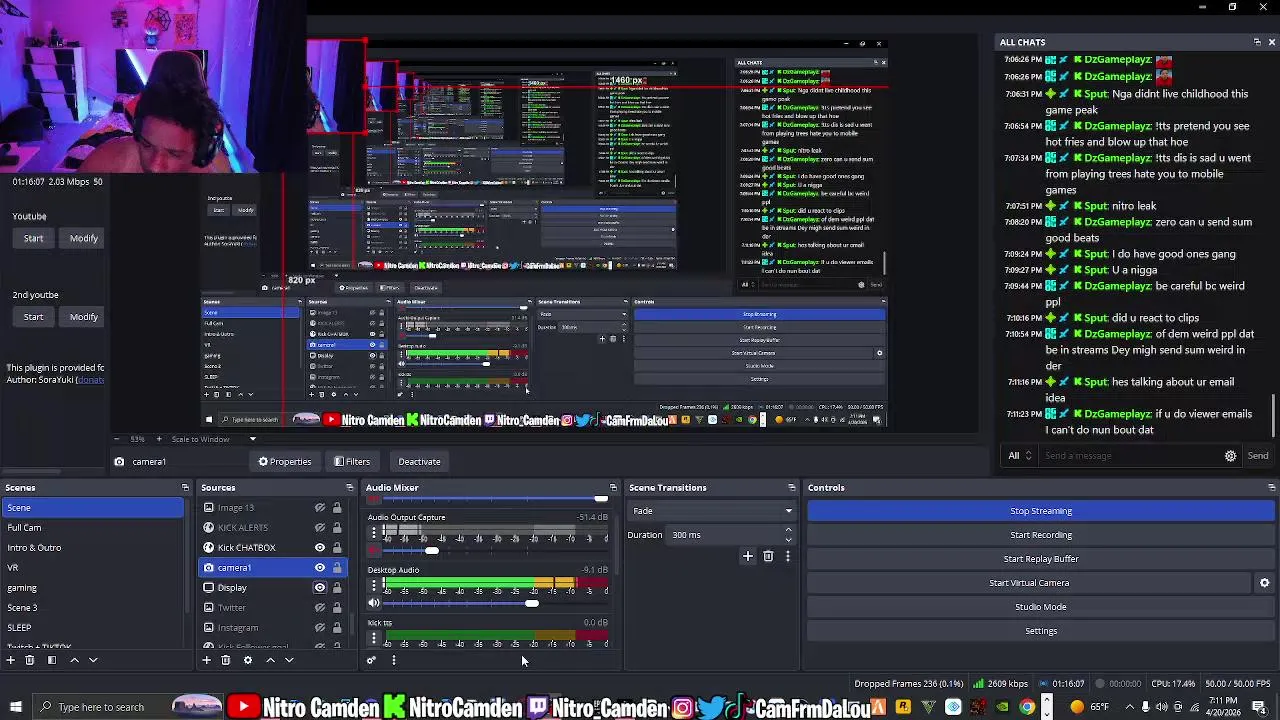This screenshot has width=1280, height=720.
Task: Move source up with the Sources up arrow
Action: point(270,660)
